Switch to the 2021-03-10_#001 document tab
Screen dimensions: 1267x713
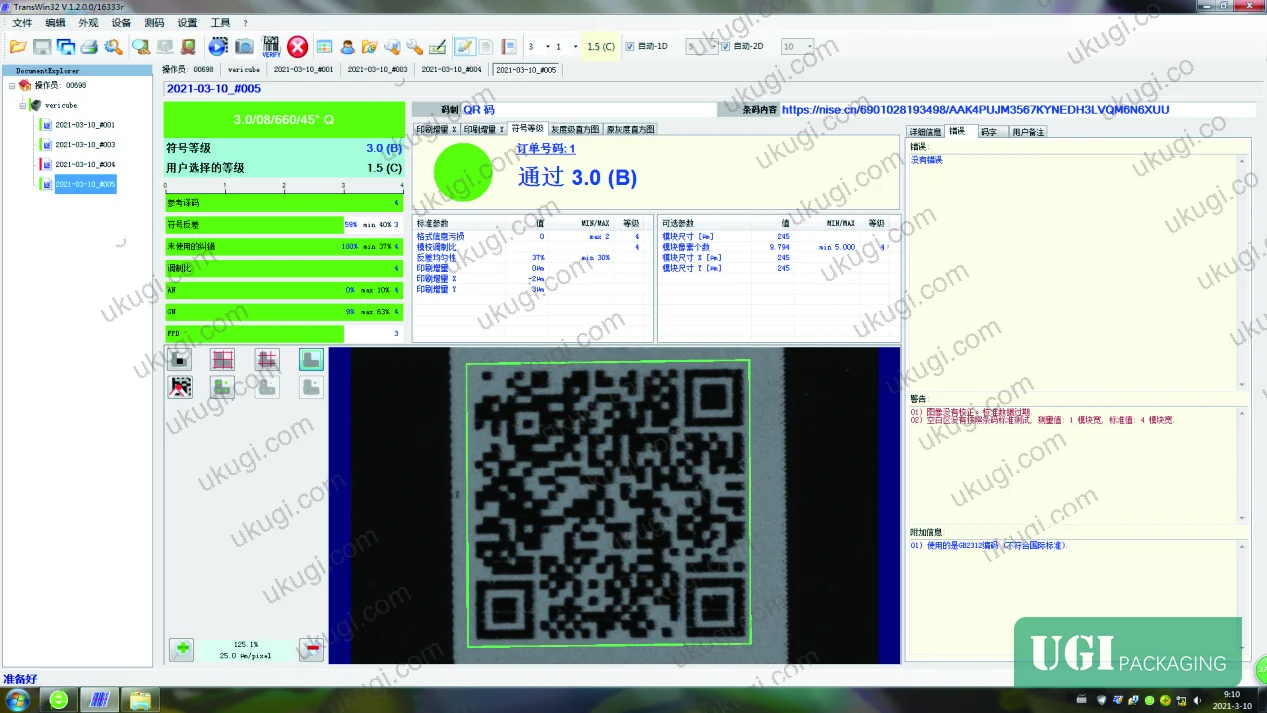click(x=303, y=70)
